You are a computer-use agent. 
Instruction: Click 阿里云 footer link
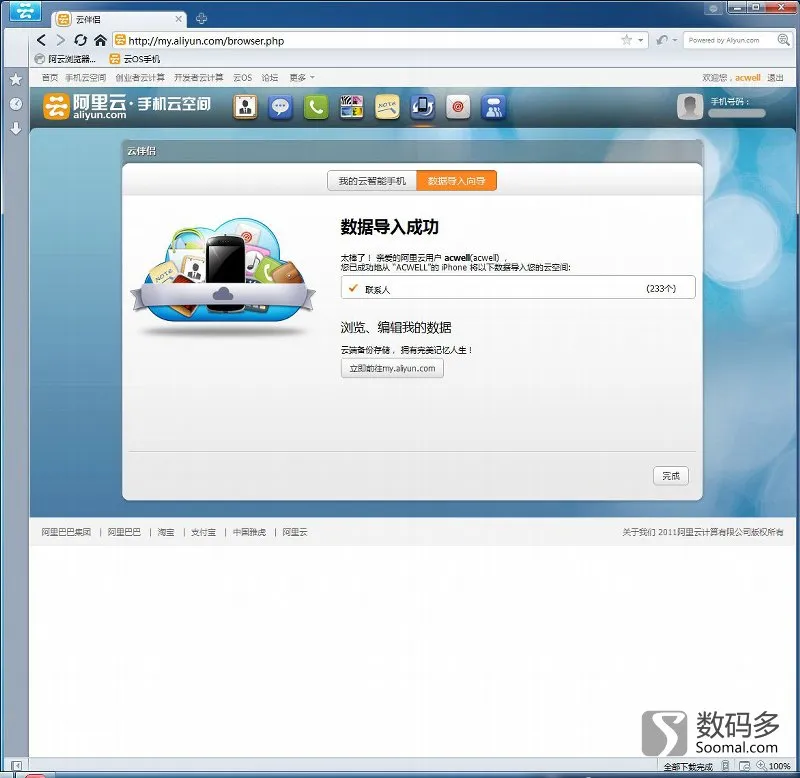(x=295, y=532)
